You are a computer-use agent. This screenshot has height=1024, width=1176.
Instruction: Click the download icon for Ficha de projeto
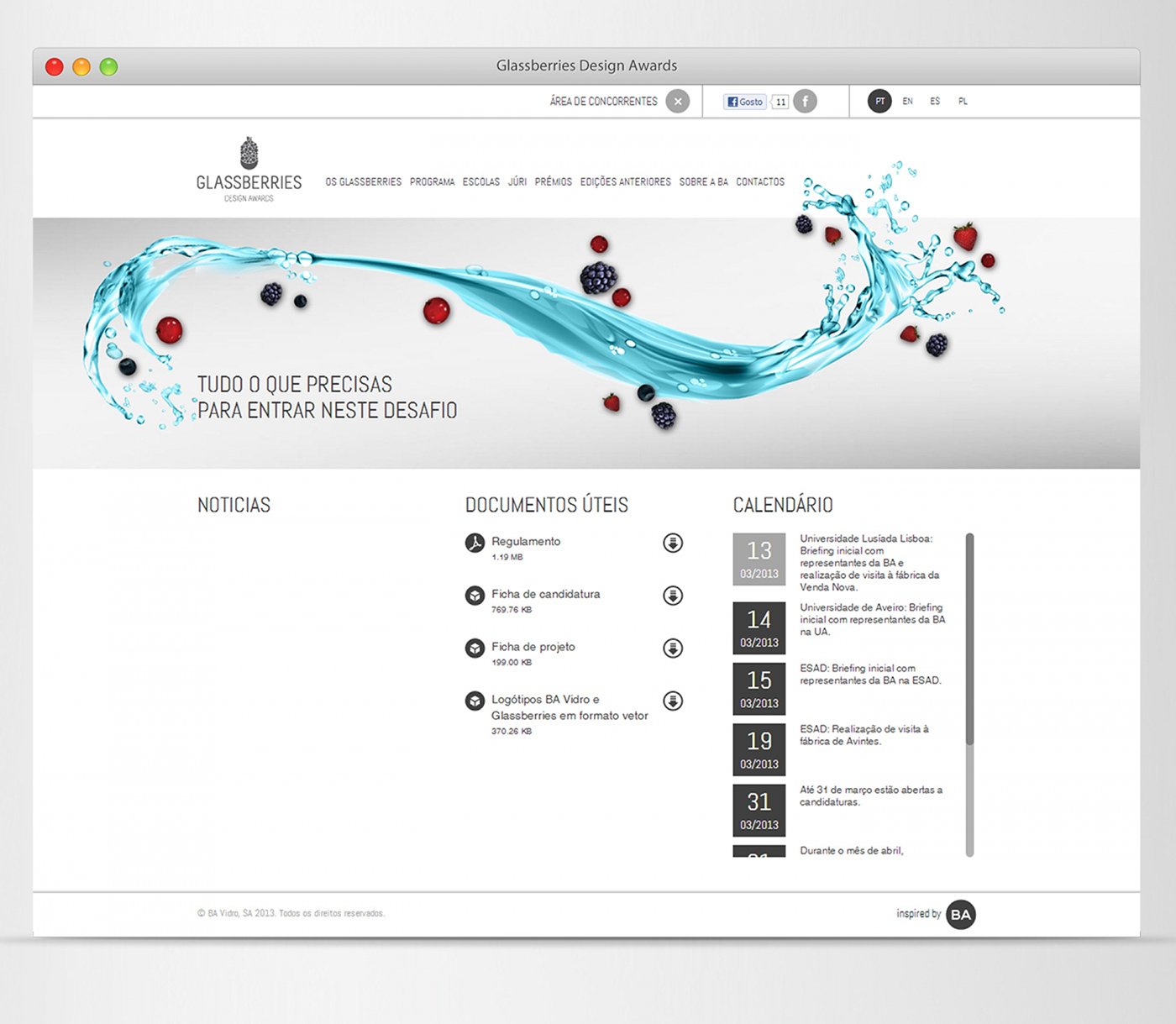pos(673,649)
